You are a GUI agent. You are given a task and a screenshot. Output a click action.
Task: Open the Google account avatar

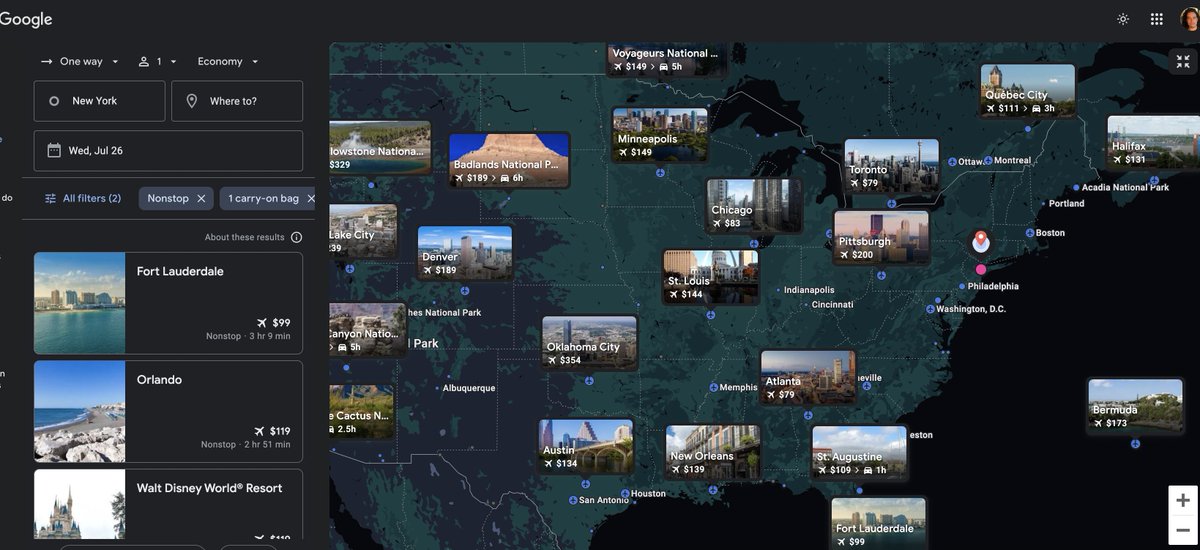point(1189,19)
